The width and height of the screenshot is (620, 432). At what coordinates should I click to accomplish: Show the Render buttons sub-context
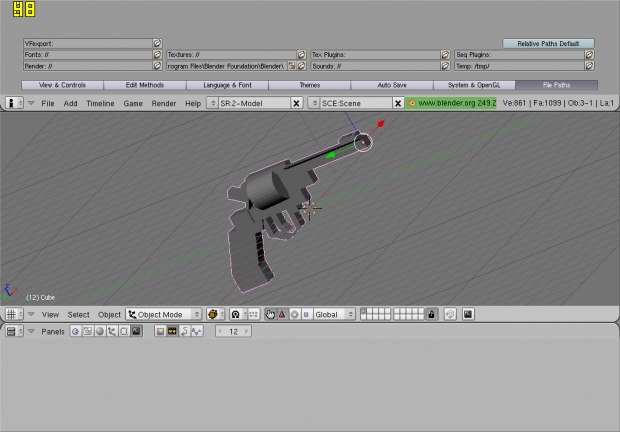[x=160, y=331]
